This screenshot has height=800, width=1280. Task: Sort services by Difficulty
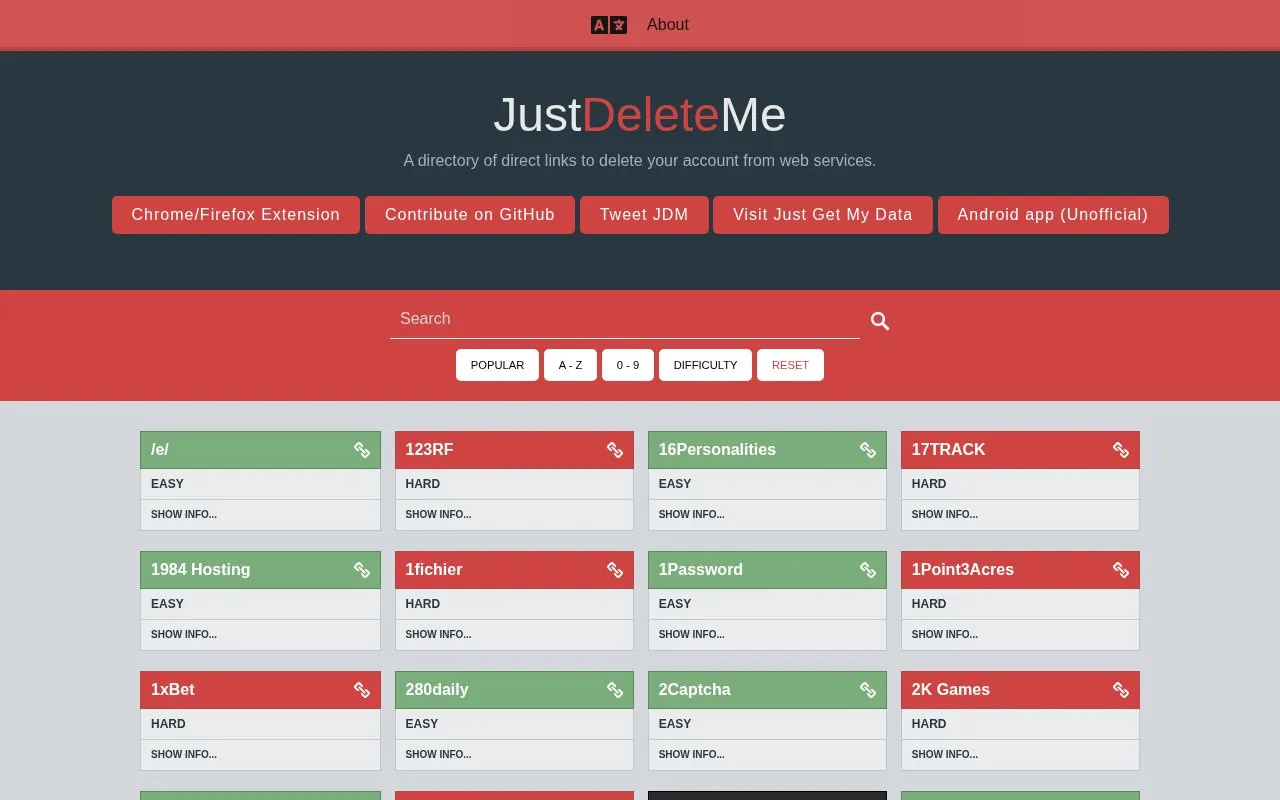(x=705, y=365)
